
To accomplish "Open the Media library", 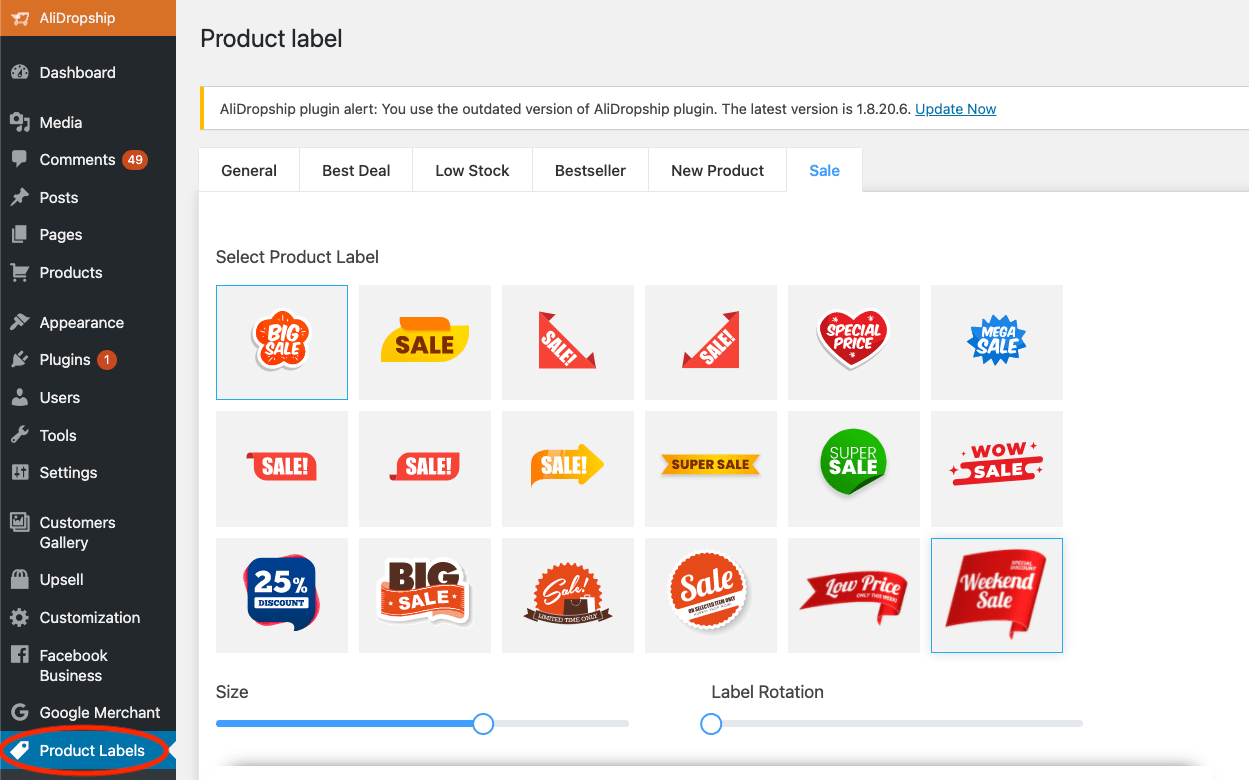I will [61, 122].
